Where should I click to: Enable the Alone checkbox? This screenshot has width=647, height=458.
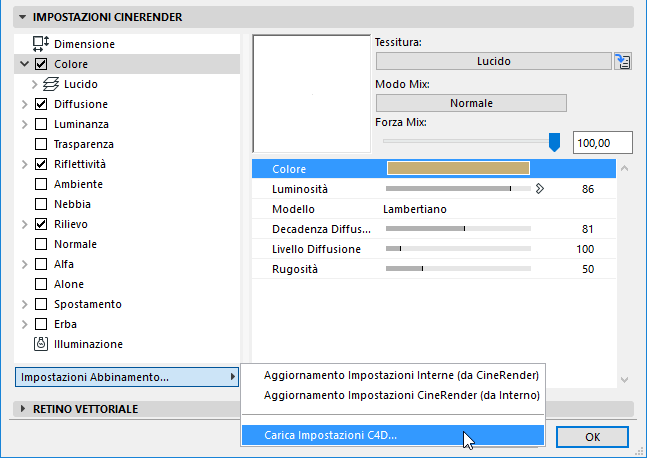tap(41, 284)
